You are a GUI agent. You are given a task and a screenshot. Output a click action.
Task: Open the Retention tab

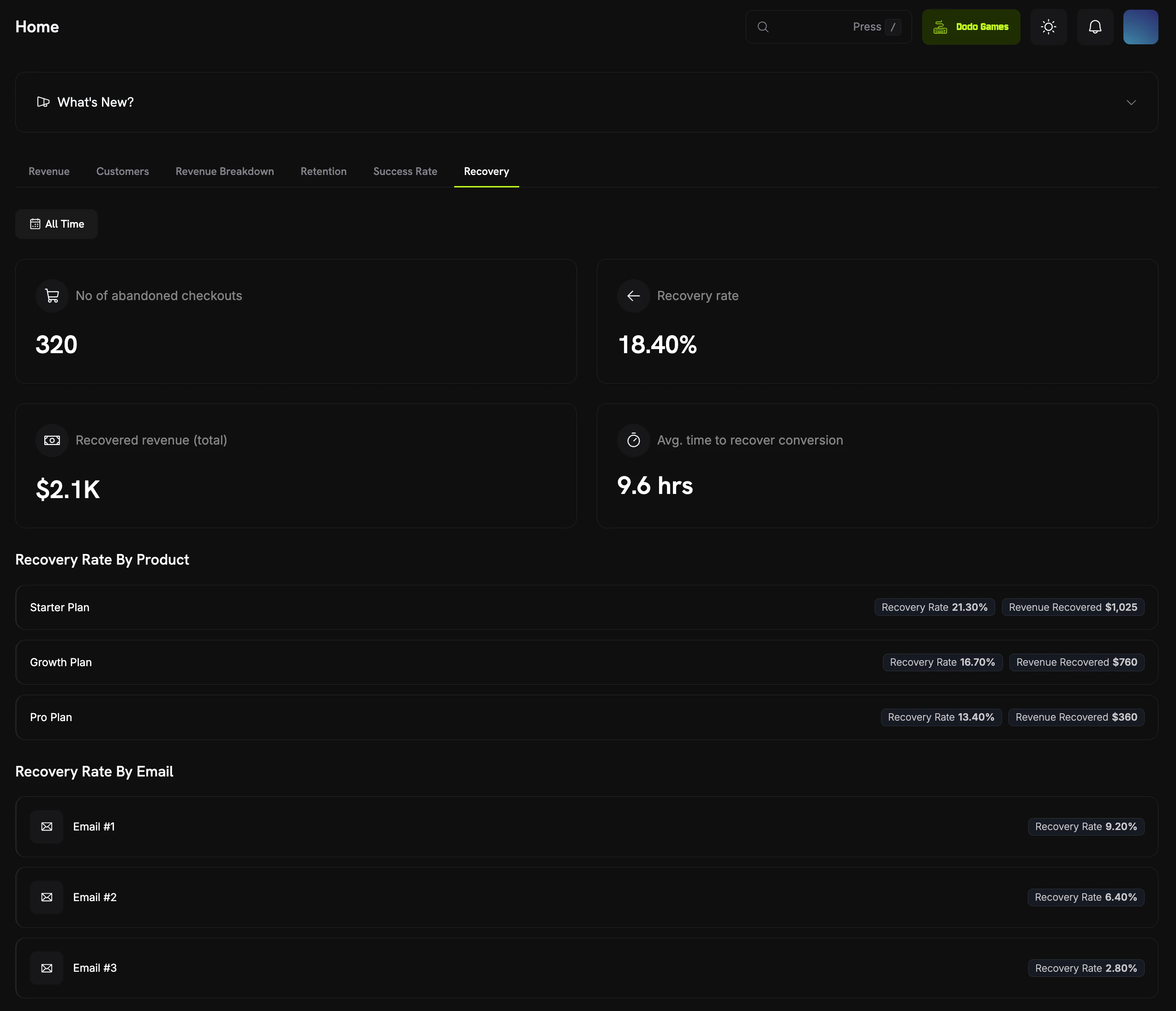(324, 171)
